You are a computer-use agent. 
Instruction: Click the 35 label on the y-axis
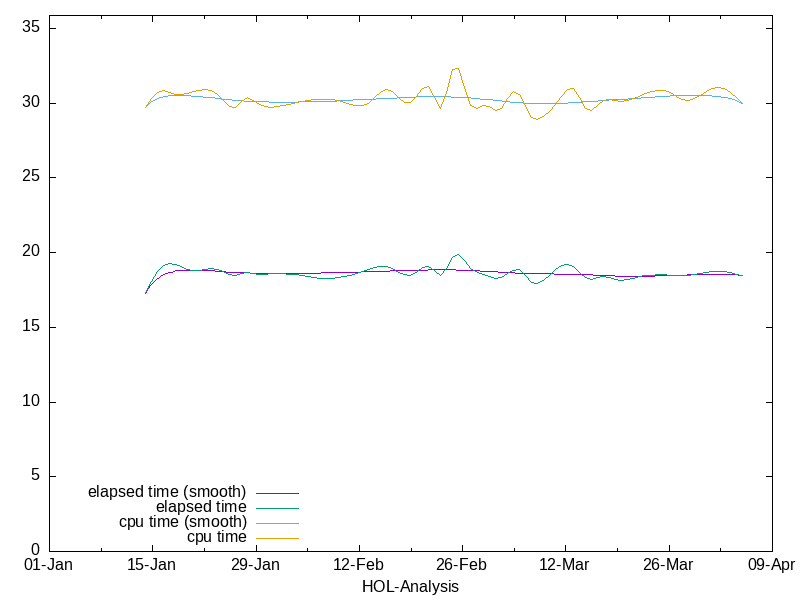[30, 28]
